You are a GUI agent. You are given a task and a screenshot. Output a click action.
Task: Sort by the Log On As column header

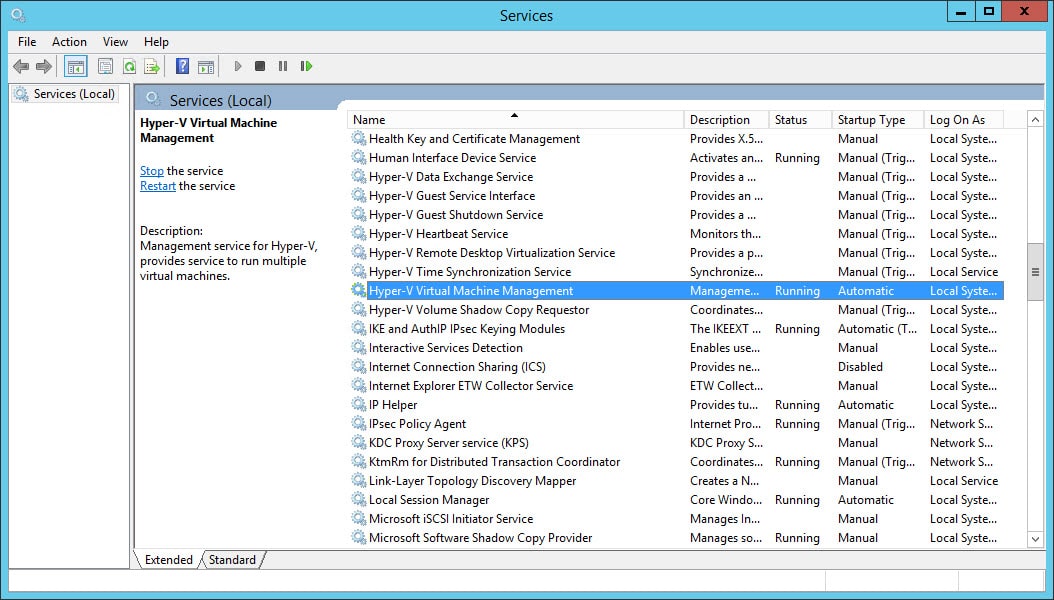click(x=964, y=120)
